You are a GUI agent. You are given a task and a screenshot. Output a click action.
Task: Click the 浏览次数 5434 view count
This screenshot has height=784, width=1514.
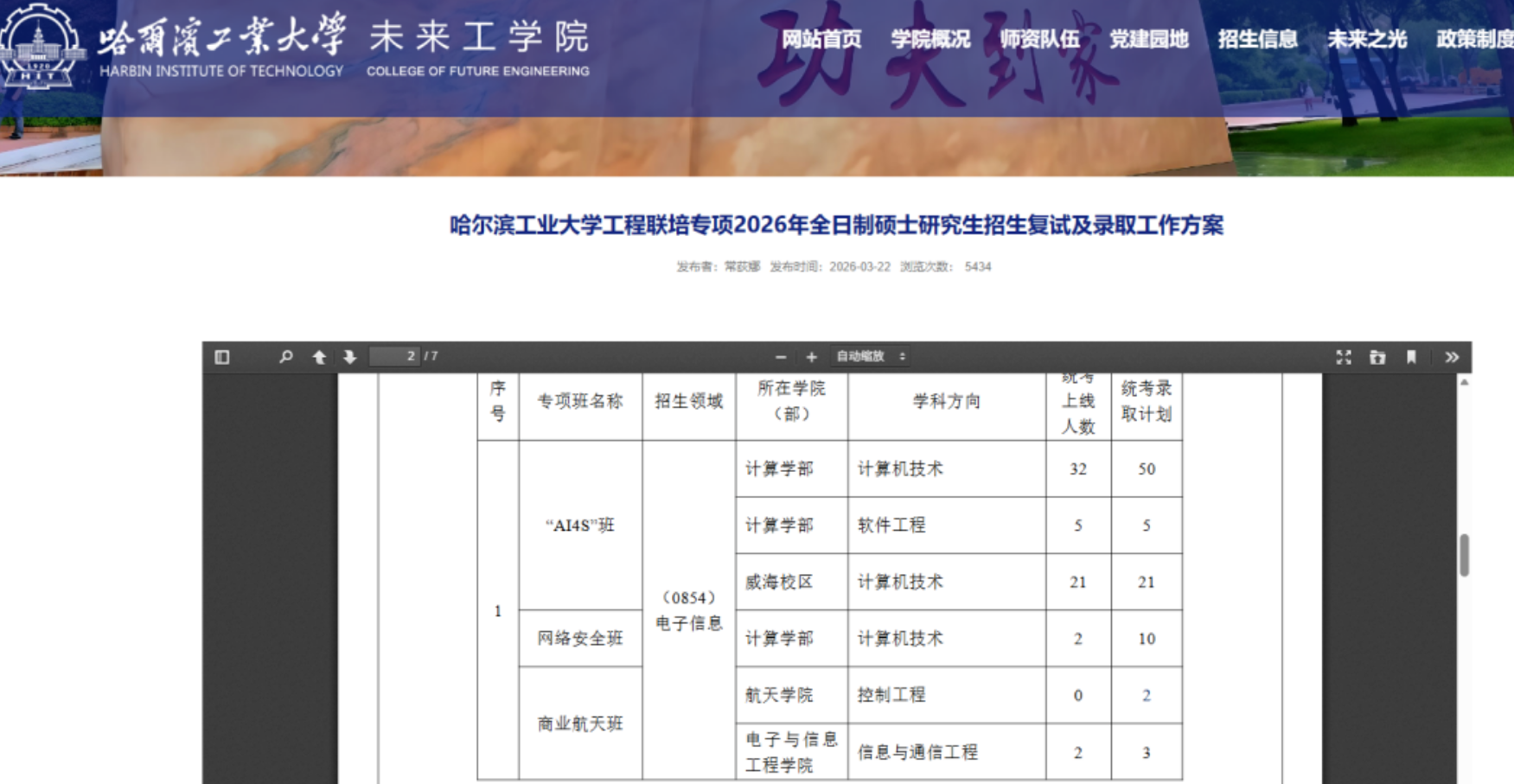pyautogui.click(x=945, y=267)
